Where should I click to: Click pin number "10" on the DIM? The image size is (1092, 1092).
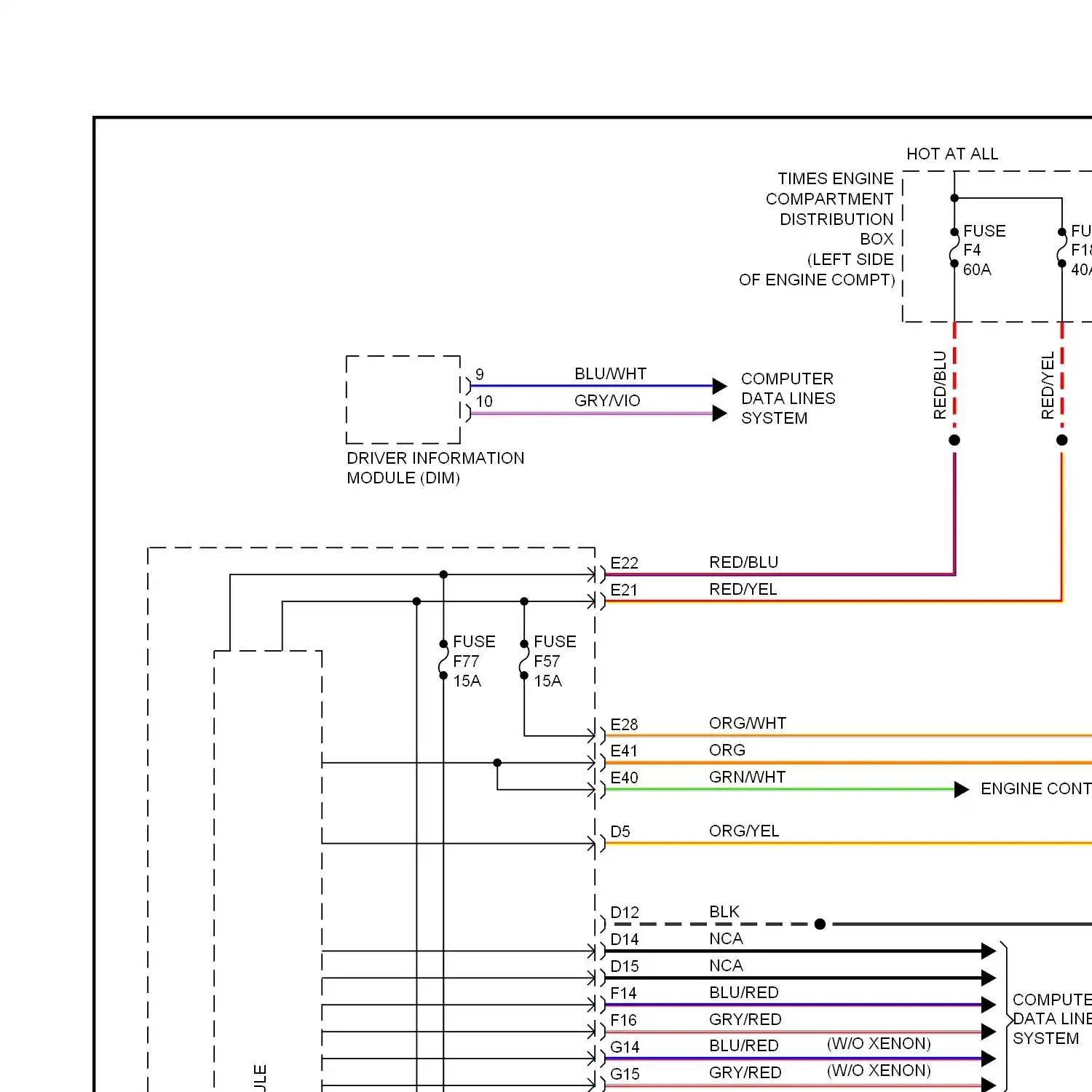484,401
